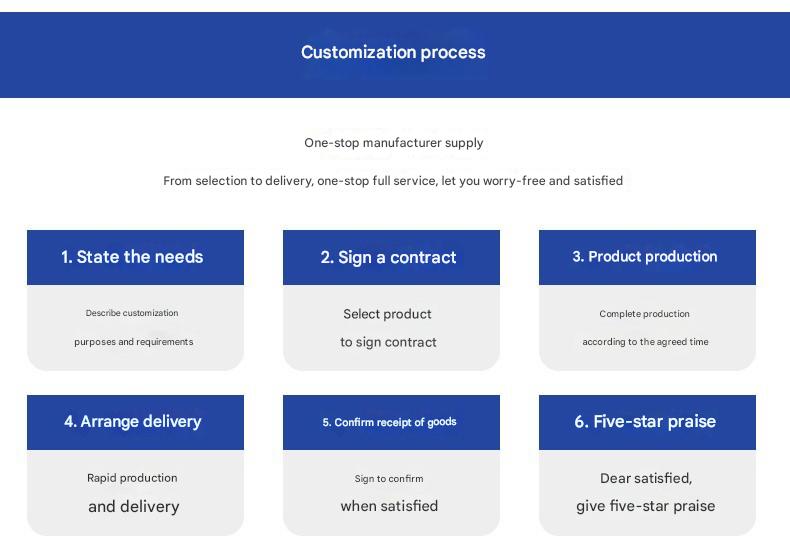This screenshot has width=790, height=558.
Task: Open the "6. Five-star praise" step header
Action: click(645, 422)
